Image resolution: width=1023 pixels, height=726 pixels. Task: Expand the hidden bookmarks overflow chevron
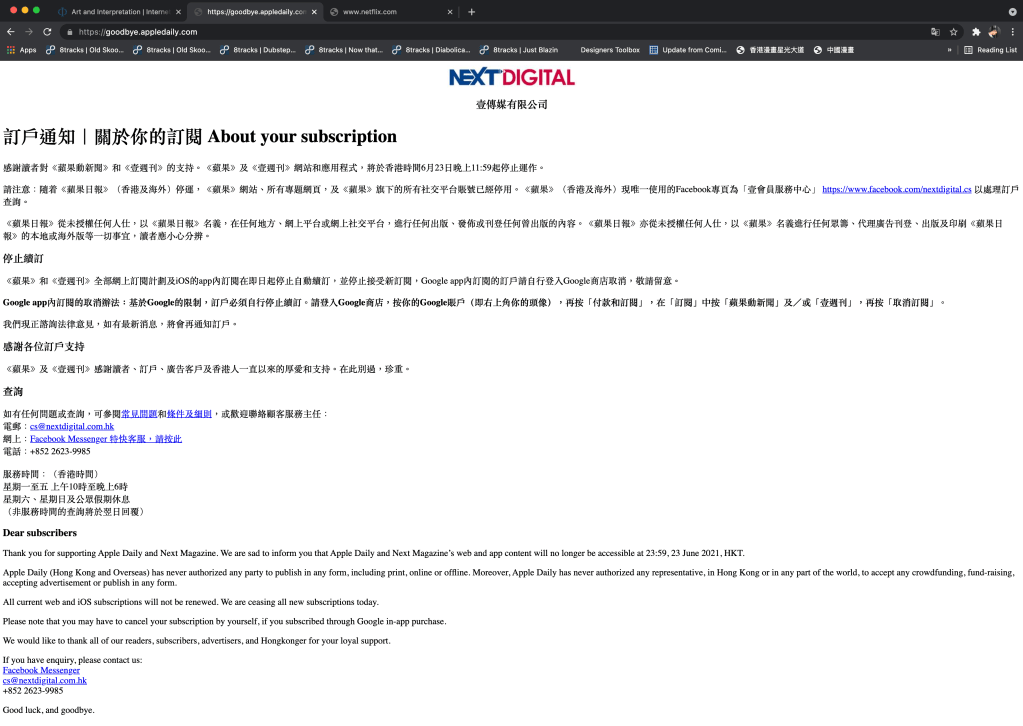coord(949,50)
